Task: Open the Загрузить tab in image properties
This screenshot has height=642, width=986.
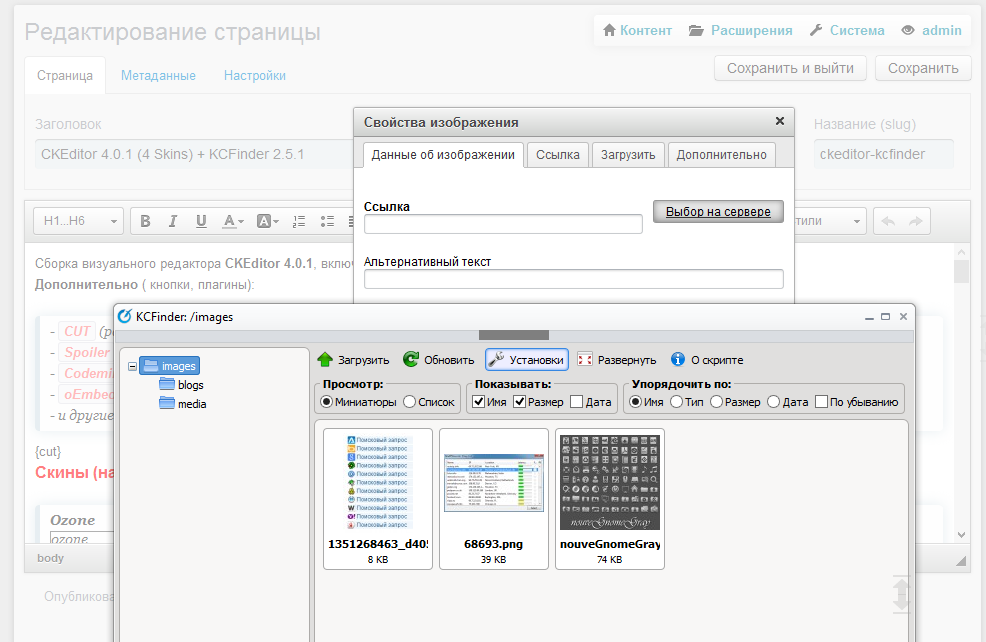Action: pos(628,154)
